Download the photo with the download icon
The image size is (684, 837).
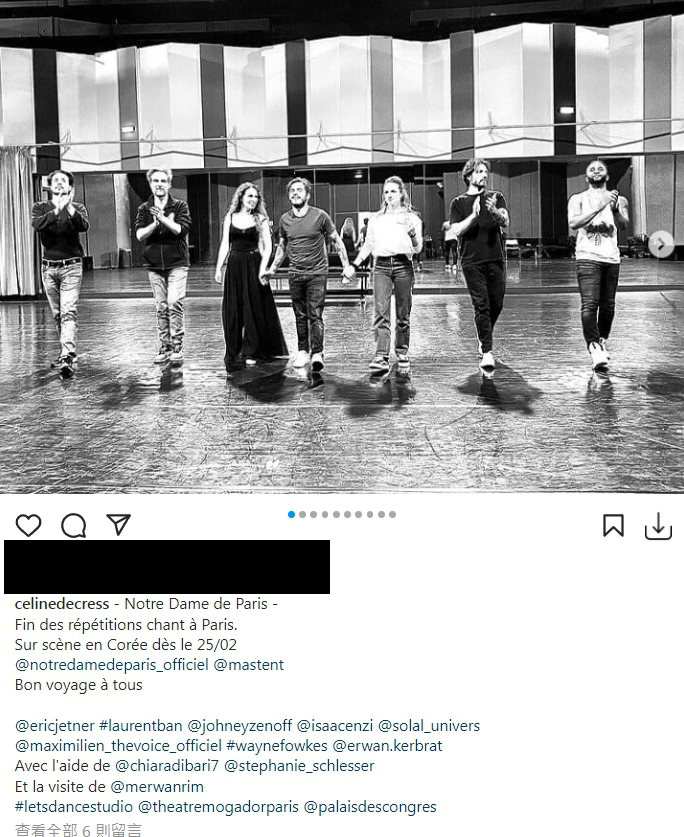click(x=658, y=526)
